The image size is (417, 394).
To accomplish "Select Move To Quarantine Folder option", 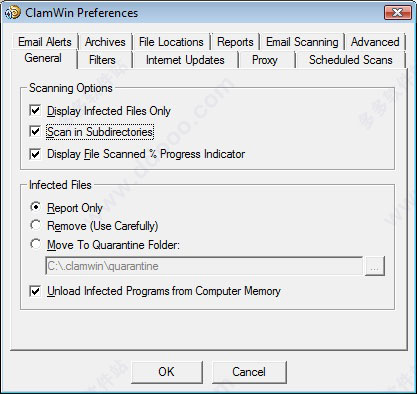I will (35, 244).
